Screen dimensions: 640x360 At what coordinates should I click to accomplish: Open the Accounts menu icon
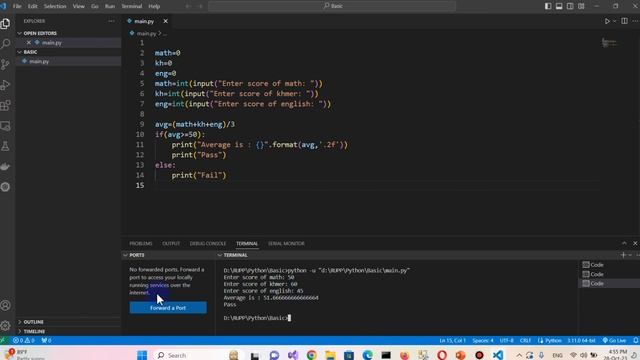(x=6, y=305)
